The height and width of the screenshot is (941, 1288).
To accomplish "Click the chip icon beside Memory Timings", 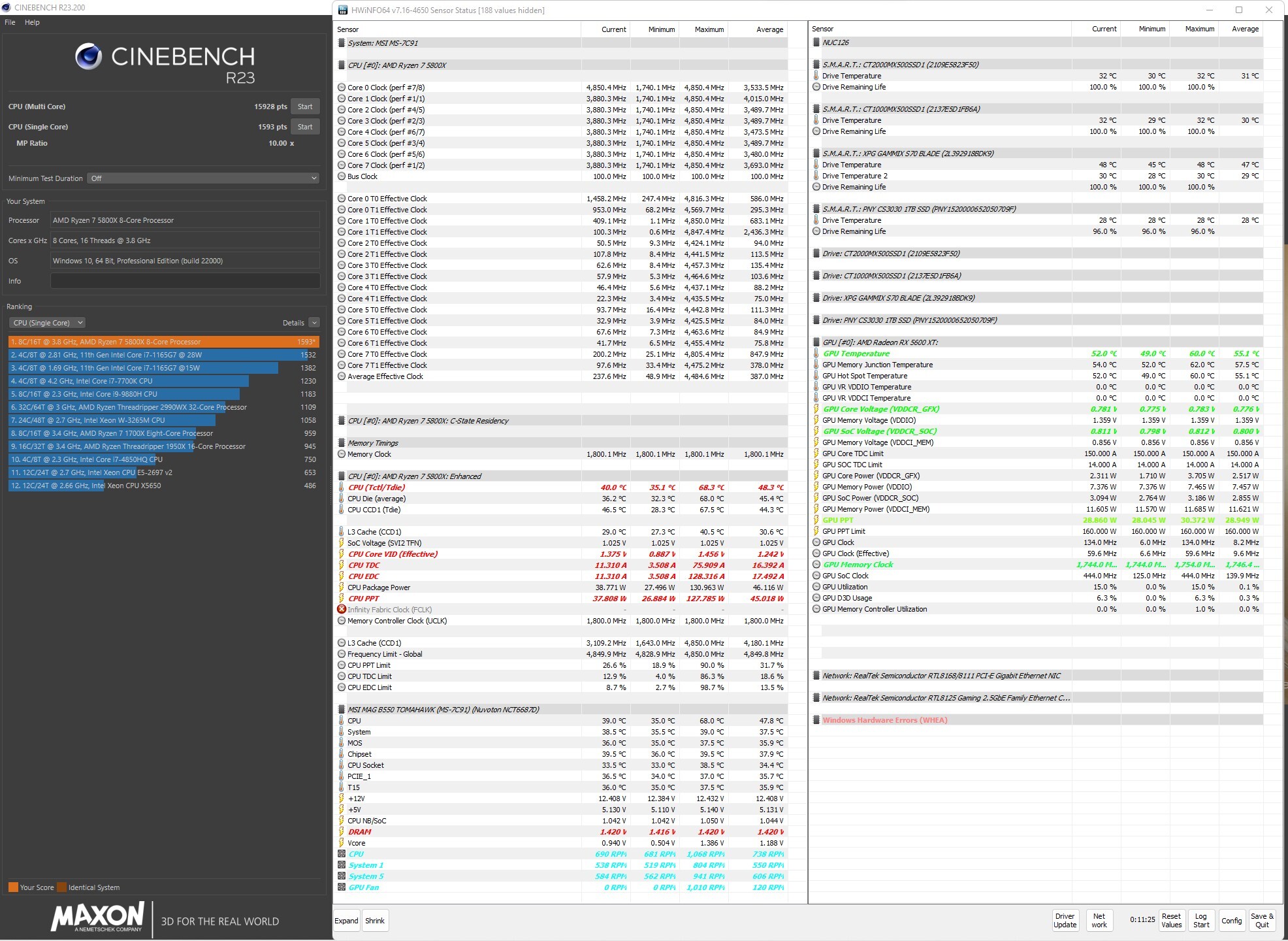I will click(x=342, y=443).
